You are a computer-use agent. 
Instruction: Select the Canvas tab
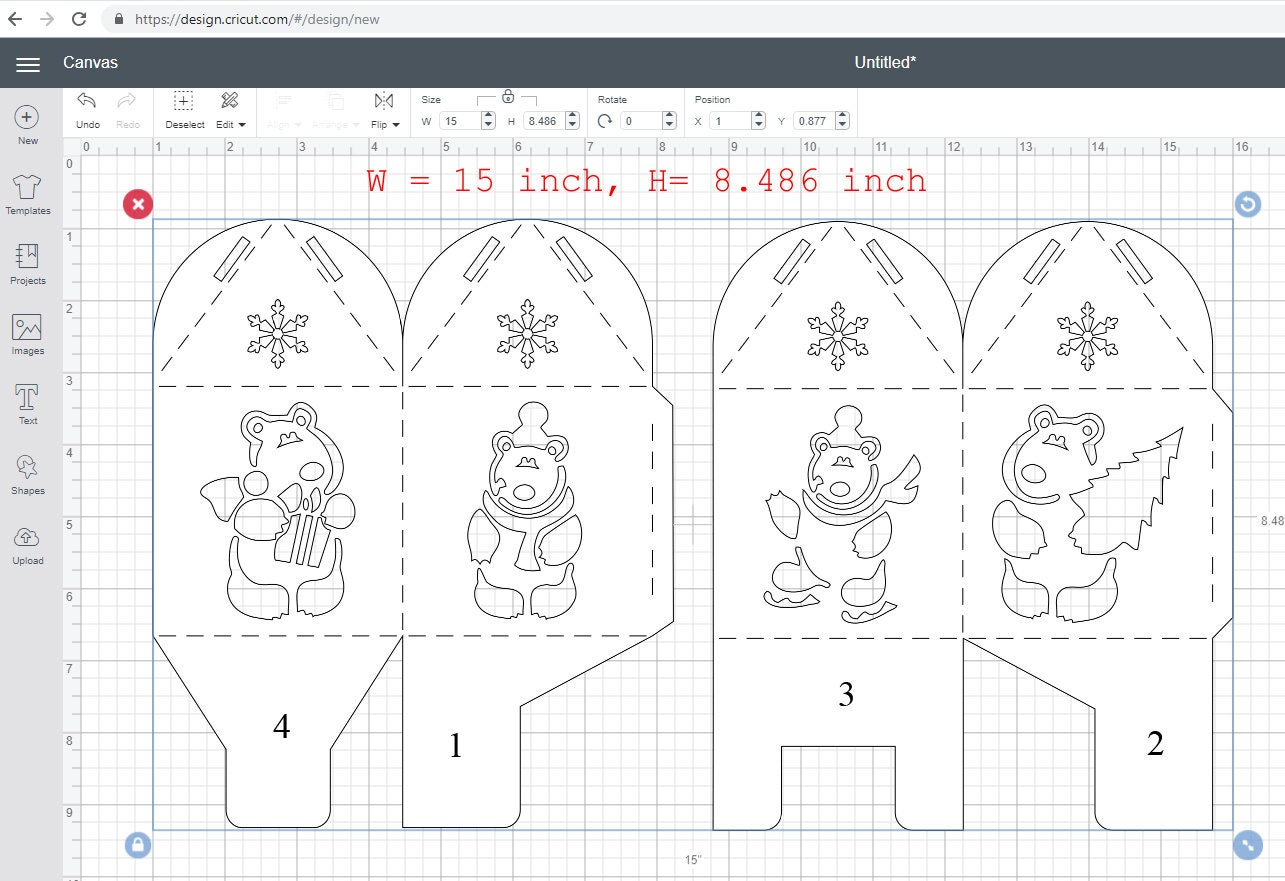[90, 62]
